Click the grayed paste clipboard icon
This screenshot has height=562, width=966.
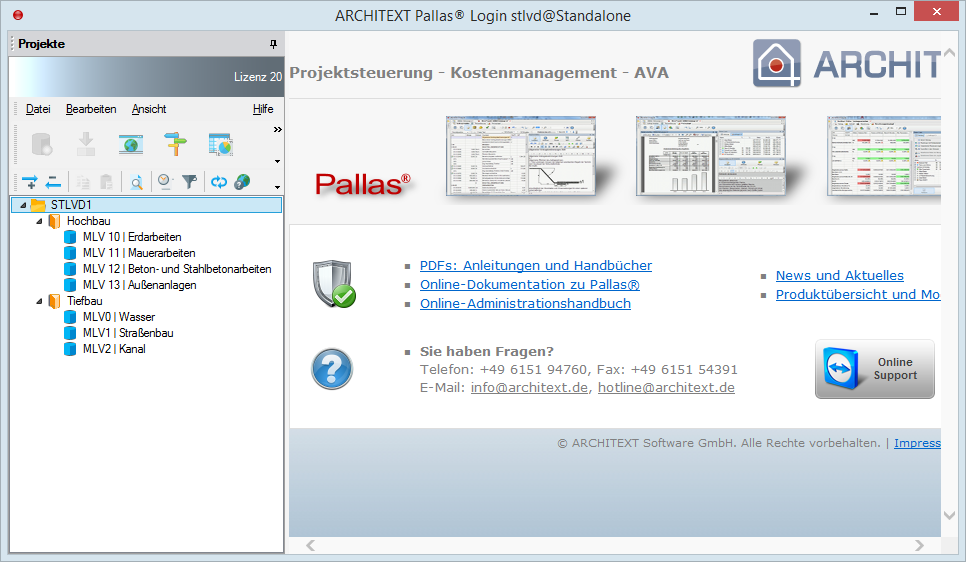coord(106,182)
